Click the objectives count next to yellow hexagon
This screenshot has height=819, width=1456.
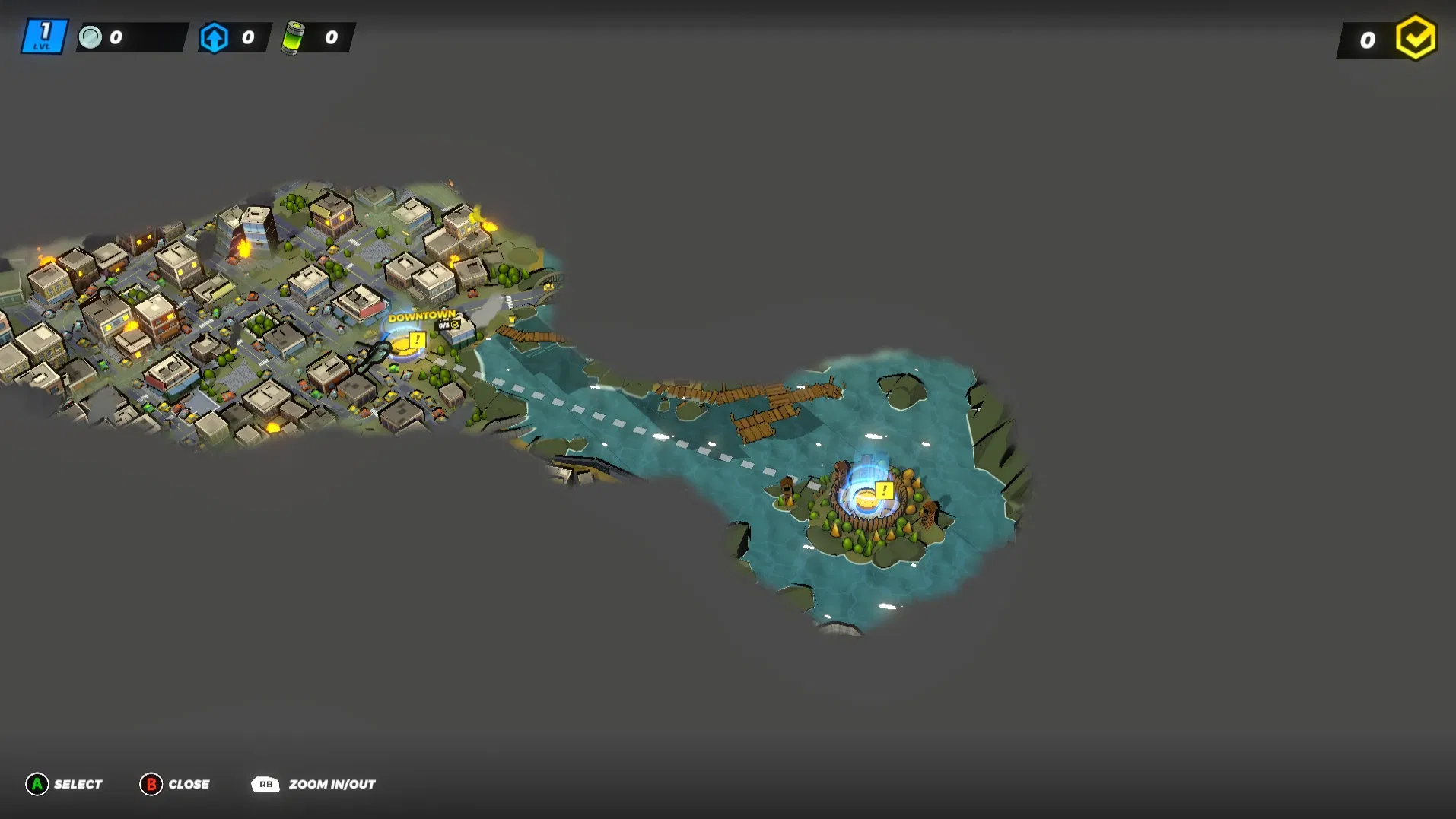[1367, 40]
